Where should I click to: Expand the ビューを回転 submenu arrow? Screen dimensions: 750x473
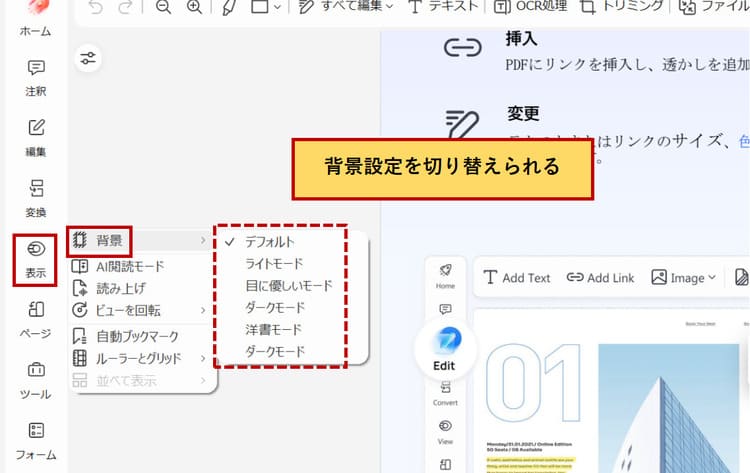click(x=203, y=310)
